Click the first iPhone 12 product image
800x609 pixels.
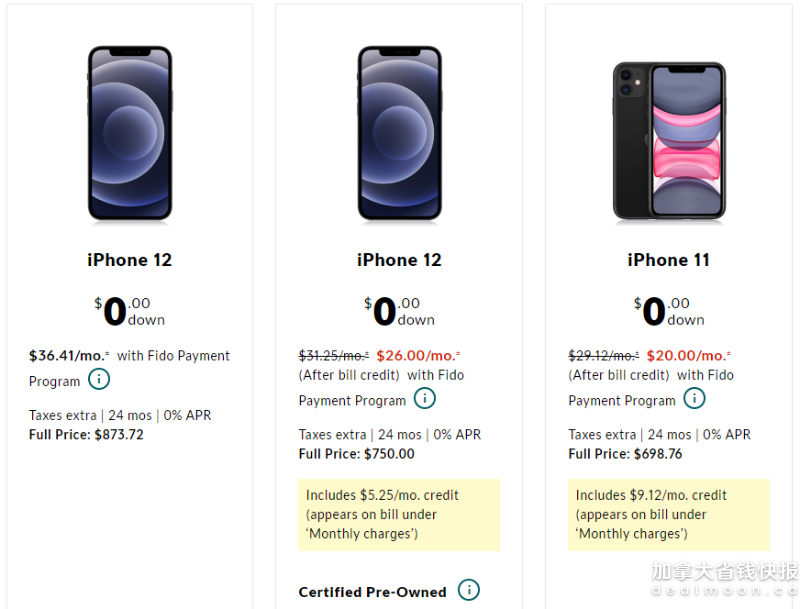pos(130,134)
